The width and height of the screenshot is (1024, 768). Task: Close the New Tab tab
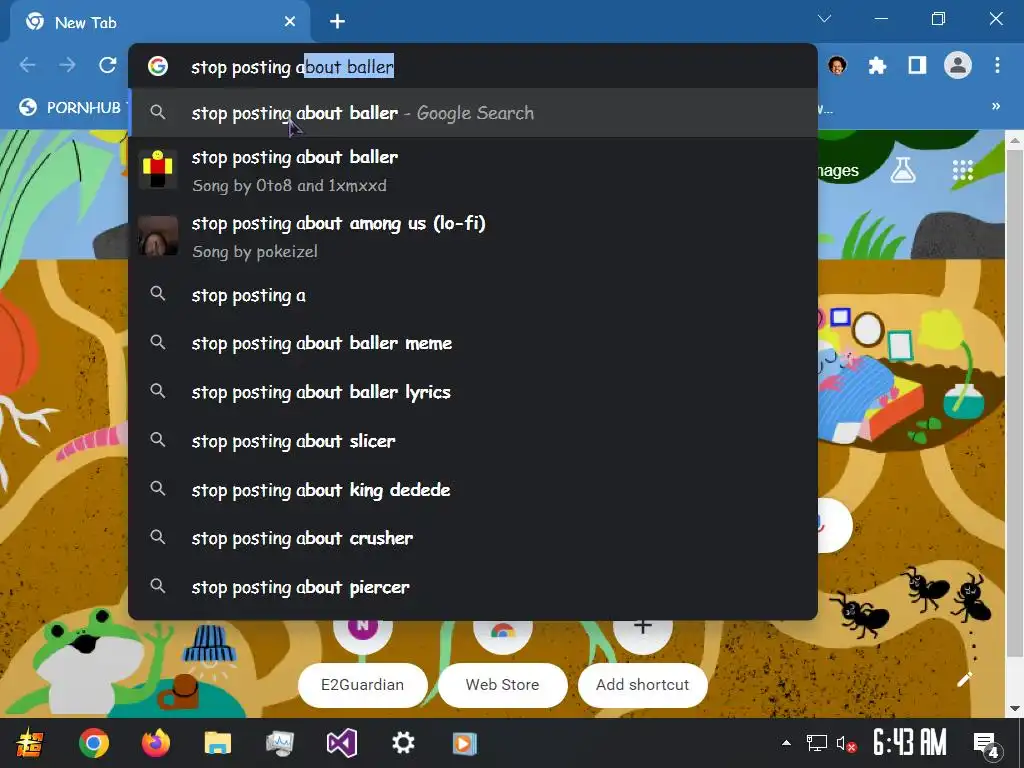290,22
